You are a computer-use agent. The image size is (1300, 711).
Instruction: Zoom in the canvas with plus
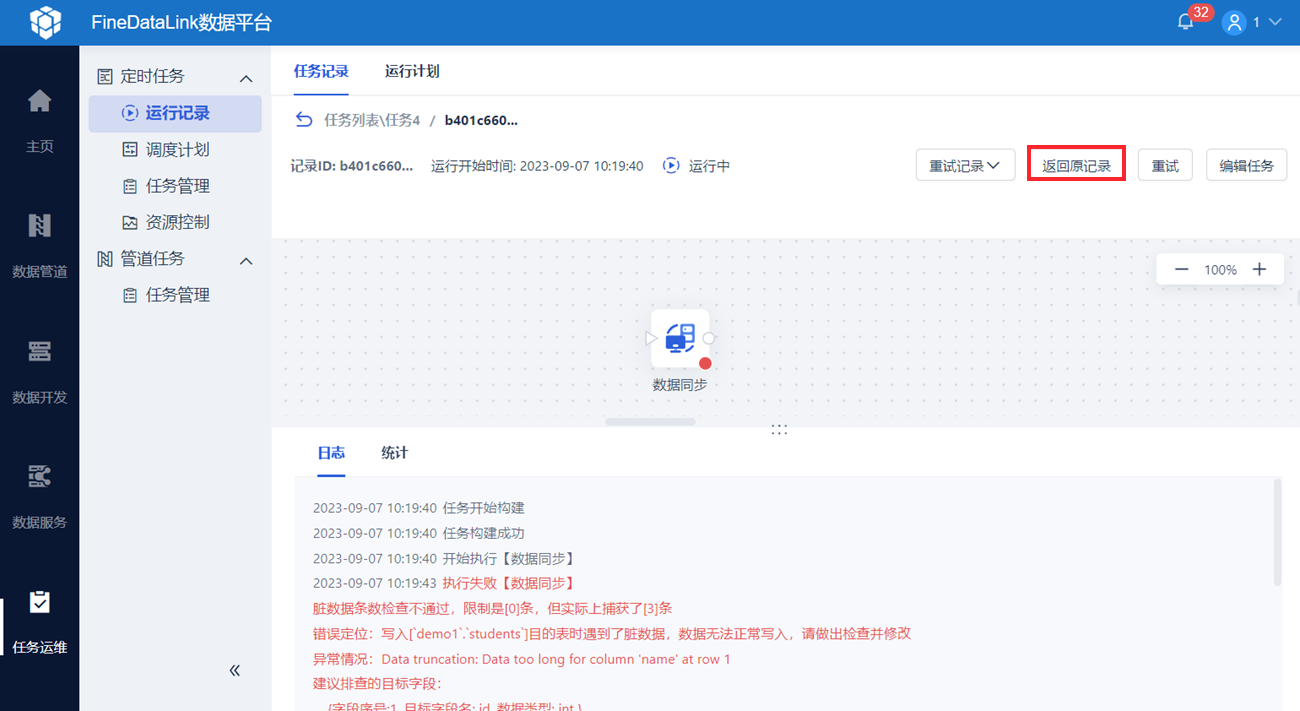click(x=1260, y=269)
